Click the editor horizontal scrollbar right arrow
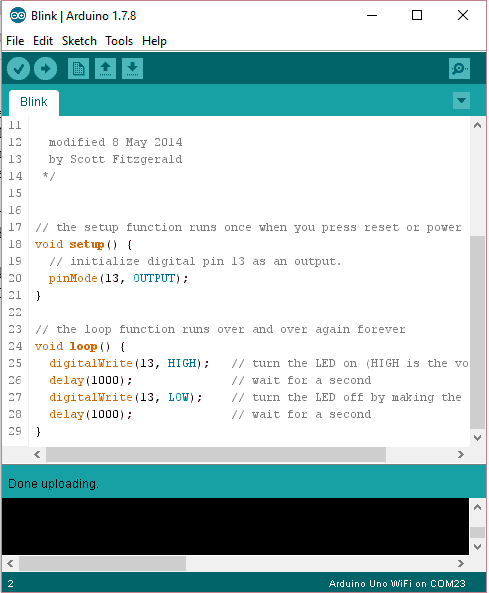 click(x=461, y=454)
